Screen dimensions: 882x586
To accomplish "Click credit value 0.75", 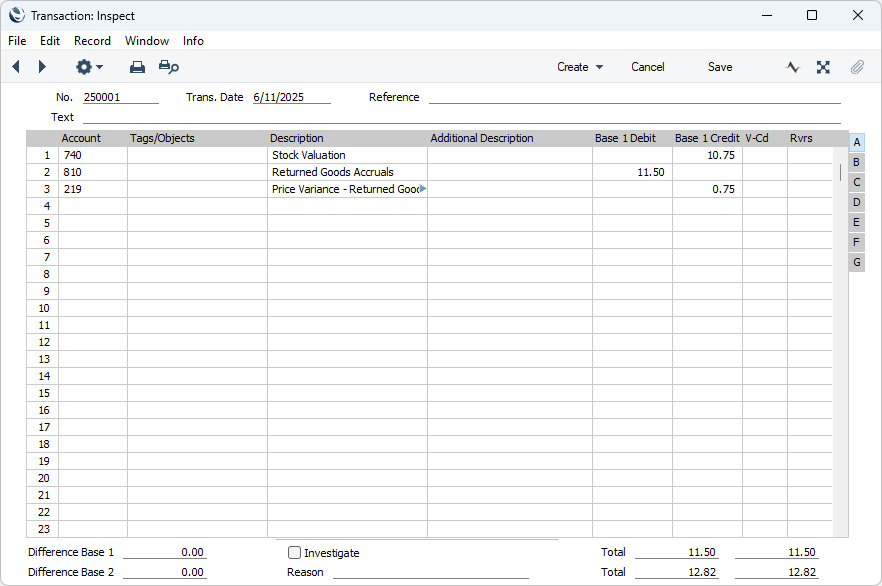I will click(723, 189).
